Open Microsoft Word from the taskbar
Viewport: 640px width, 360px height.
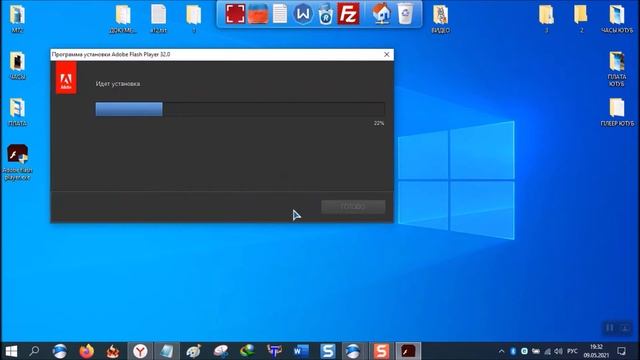[x=301, y=351]
